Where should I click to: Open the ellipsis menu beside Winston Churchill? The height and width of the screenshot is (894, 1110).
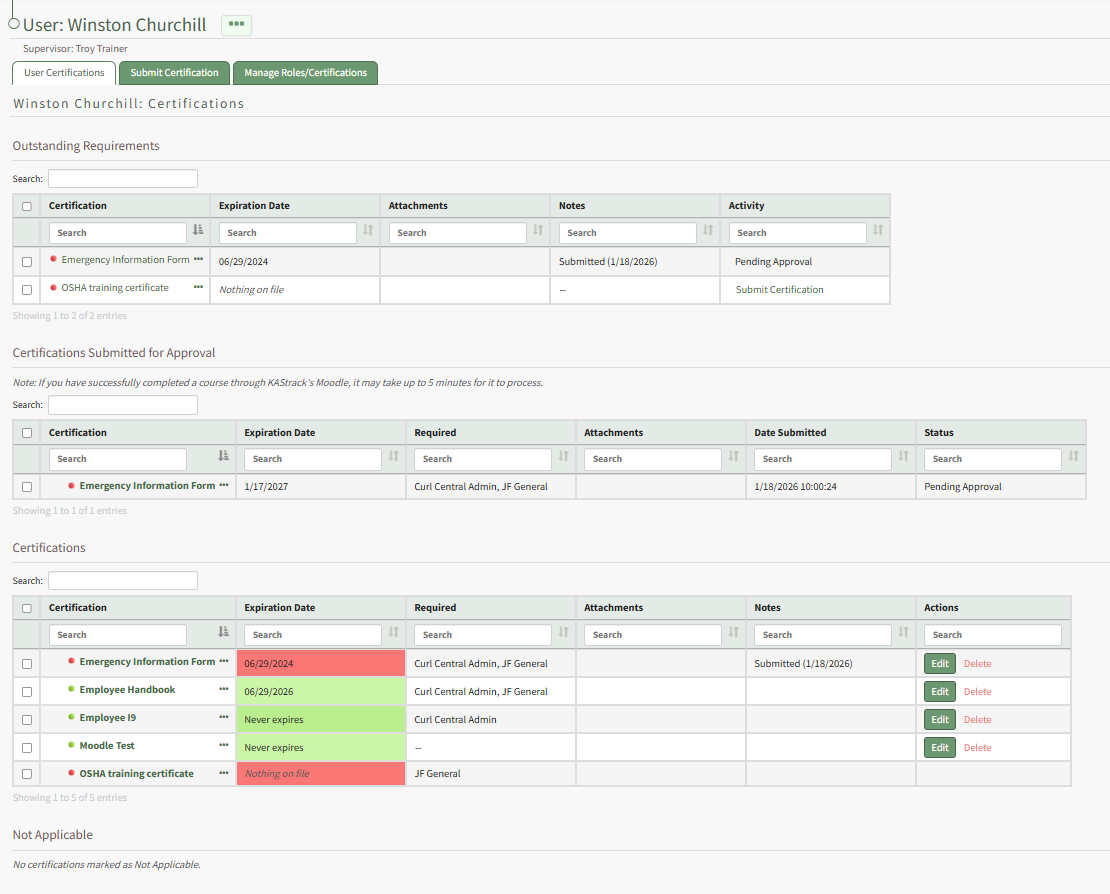[x=236, y=24]
